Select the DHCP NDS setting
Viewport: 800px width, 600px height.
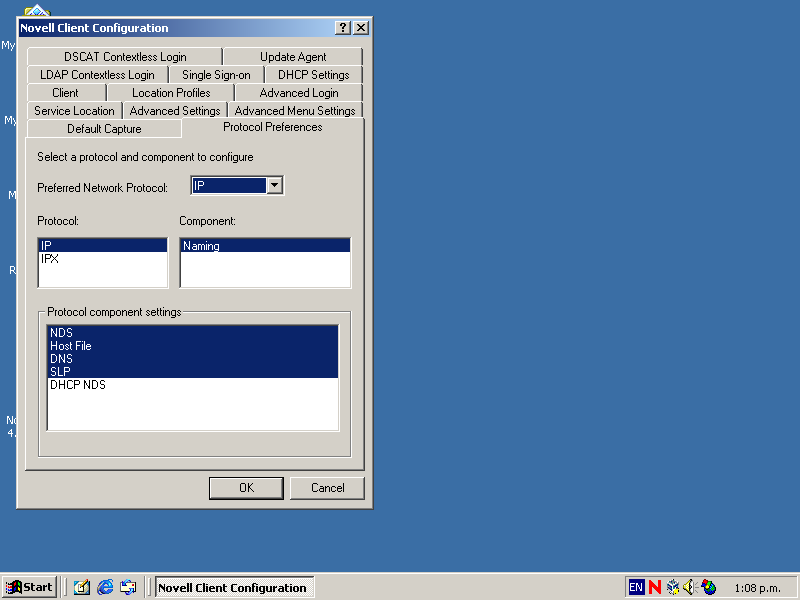[192, 385]
